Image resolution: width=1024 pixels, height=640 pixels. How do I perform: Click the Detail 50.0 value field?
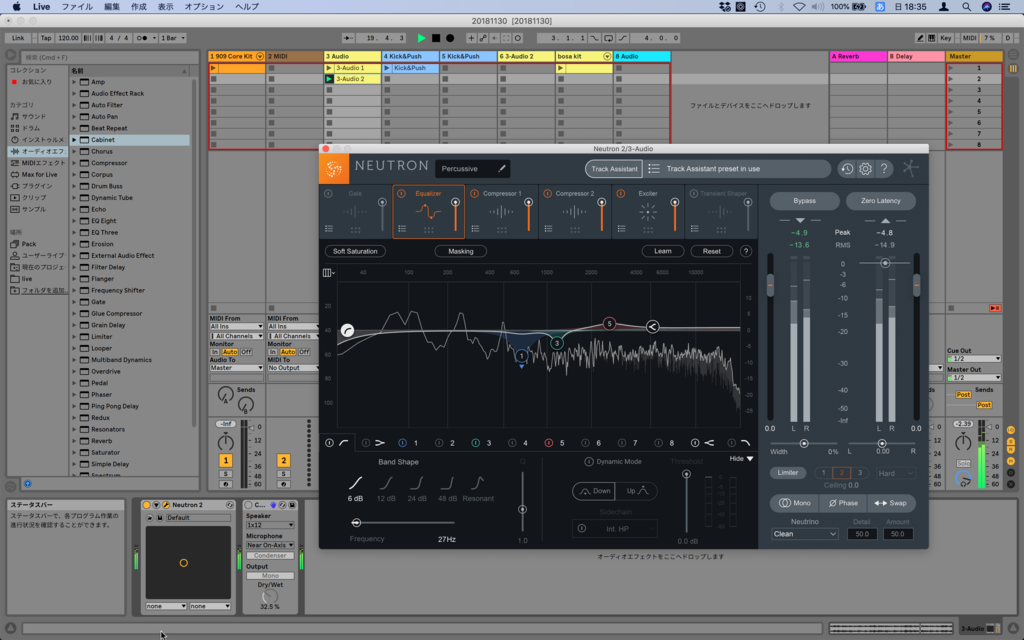pos(862,534)
